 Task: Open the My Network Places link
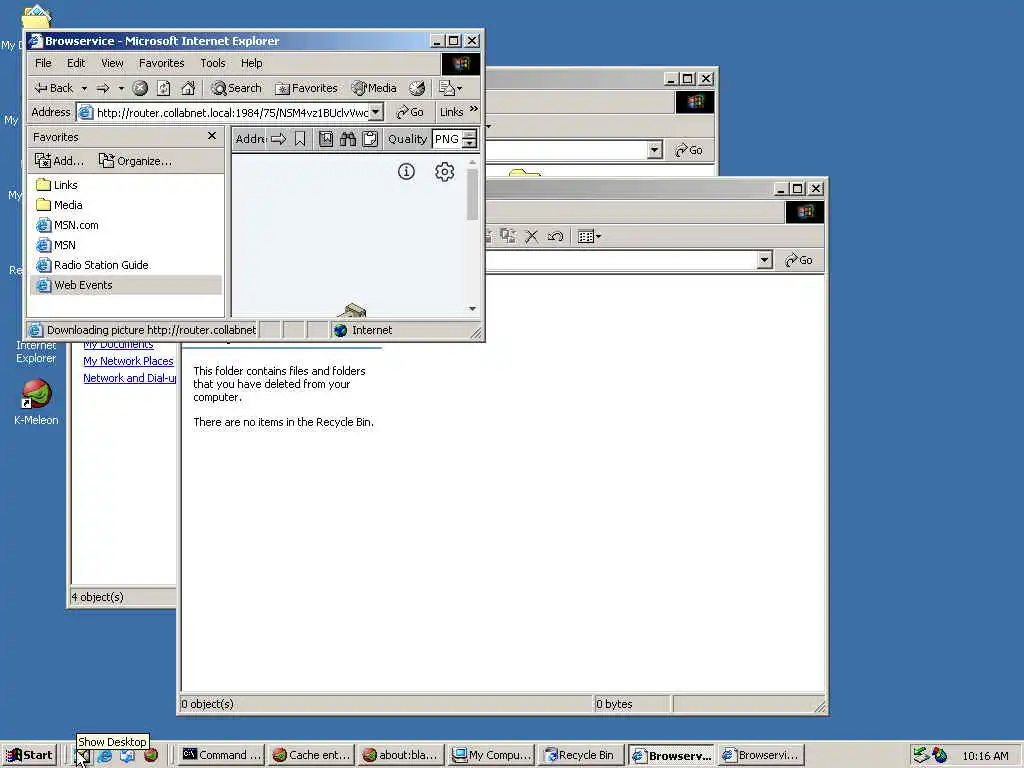coord(128,361)
